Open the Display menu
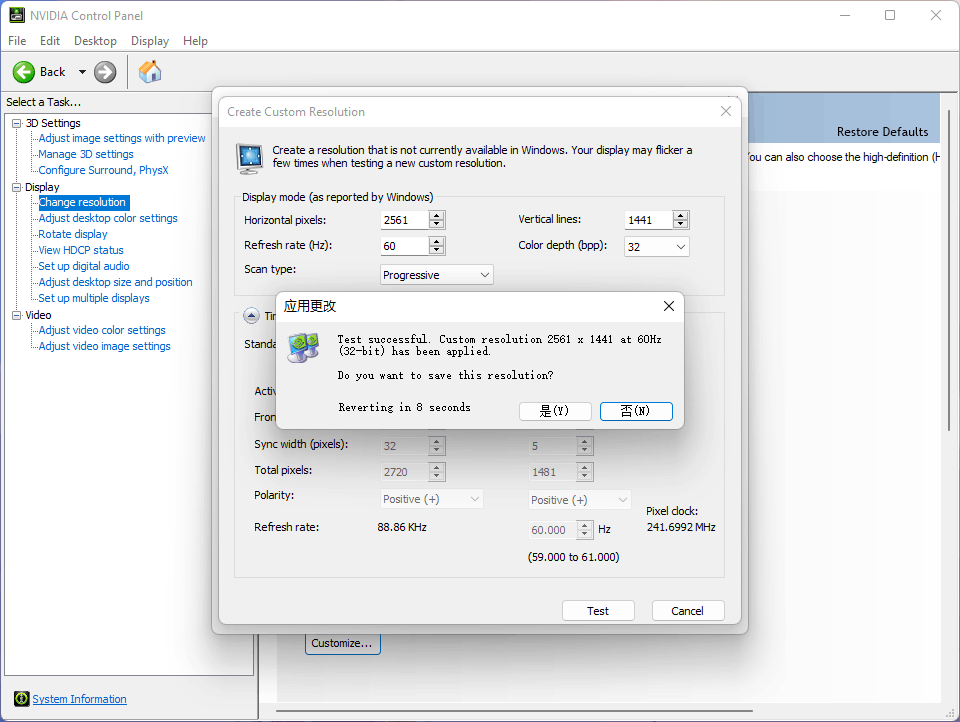 (150, 40)
